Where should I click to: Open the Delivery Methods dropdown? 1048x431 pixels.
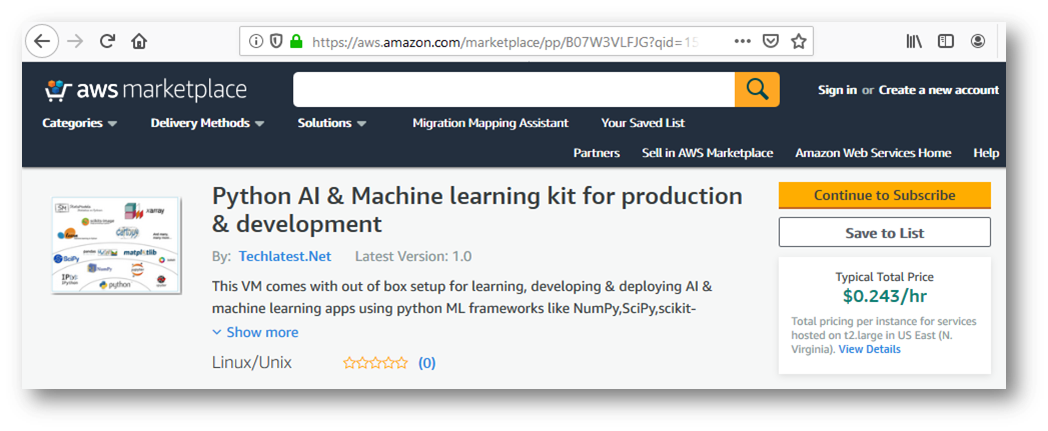[207, 123]
